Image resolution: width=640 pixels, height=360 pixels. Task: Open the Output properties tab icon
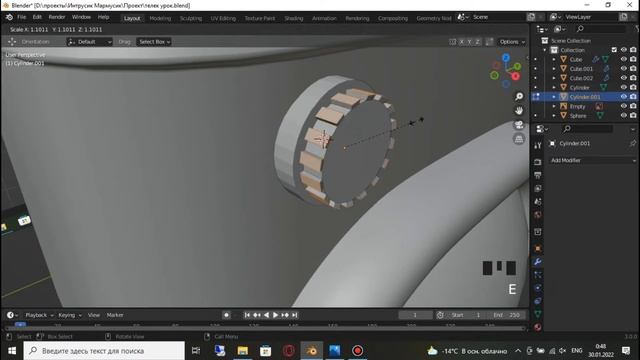(x=538, y=175)
